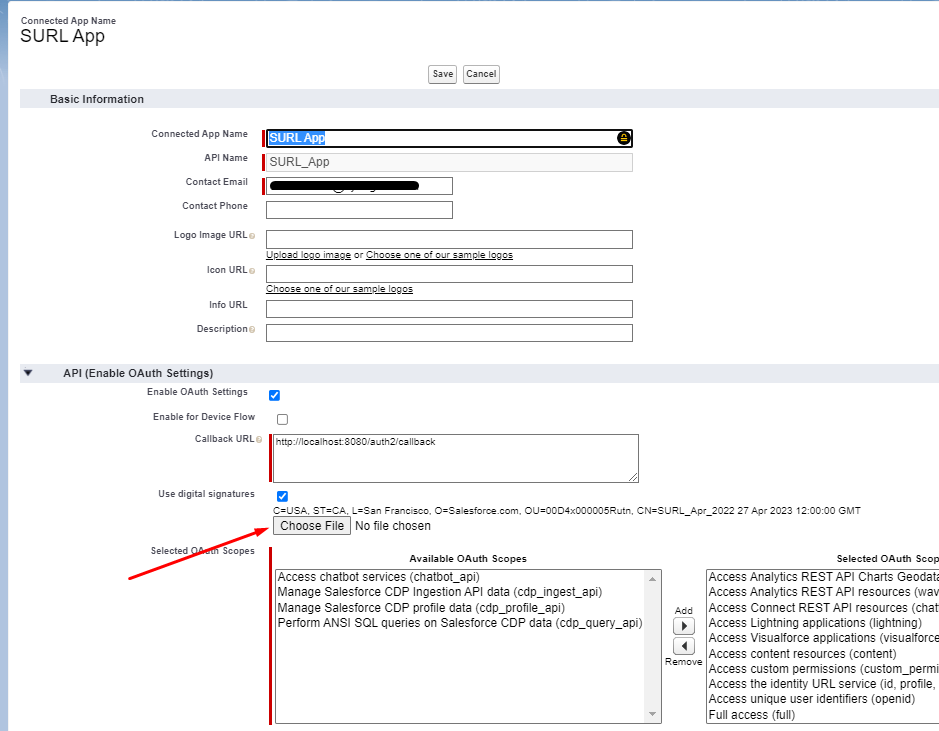Uncheck the Enable OAuth Settings checkbox
Screen dimensions: 939x731
pos(275,395)
